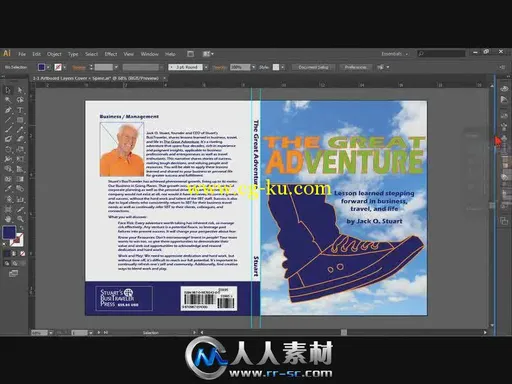Viewport: 512px width, 384px height.
Task: Click the Preferences button
Action: tap(355, 67)
